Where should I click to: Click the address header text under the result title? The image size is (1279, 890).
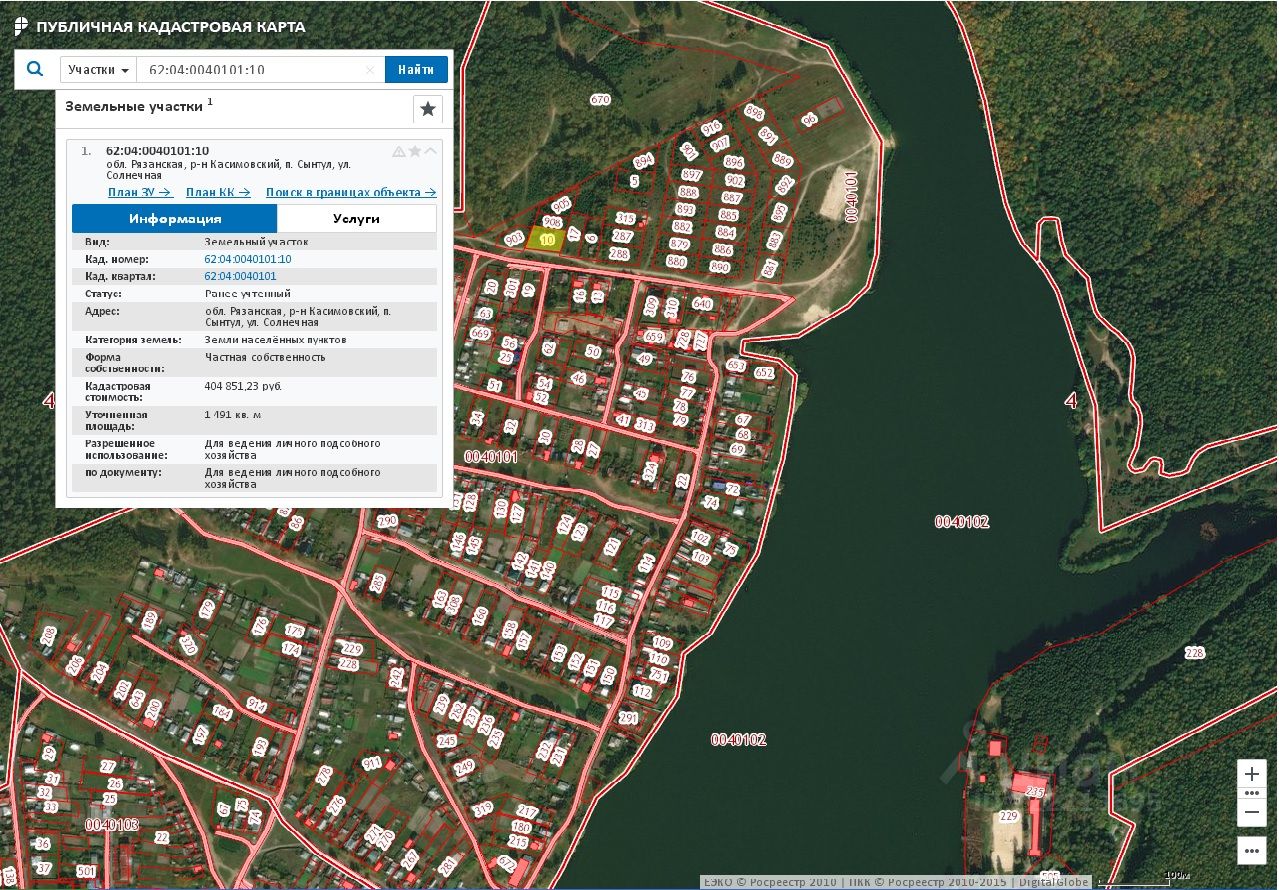[228, 169]
